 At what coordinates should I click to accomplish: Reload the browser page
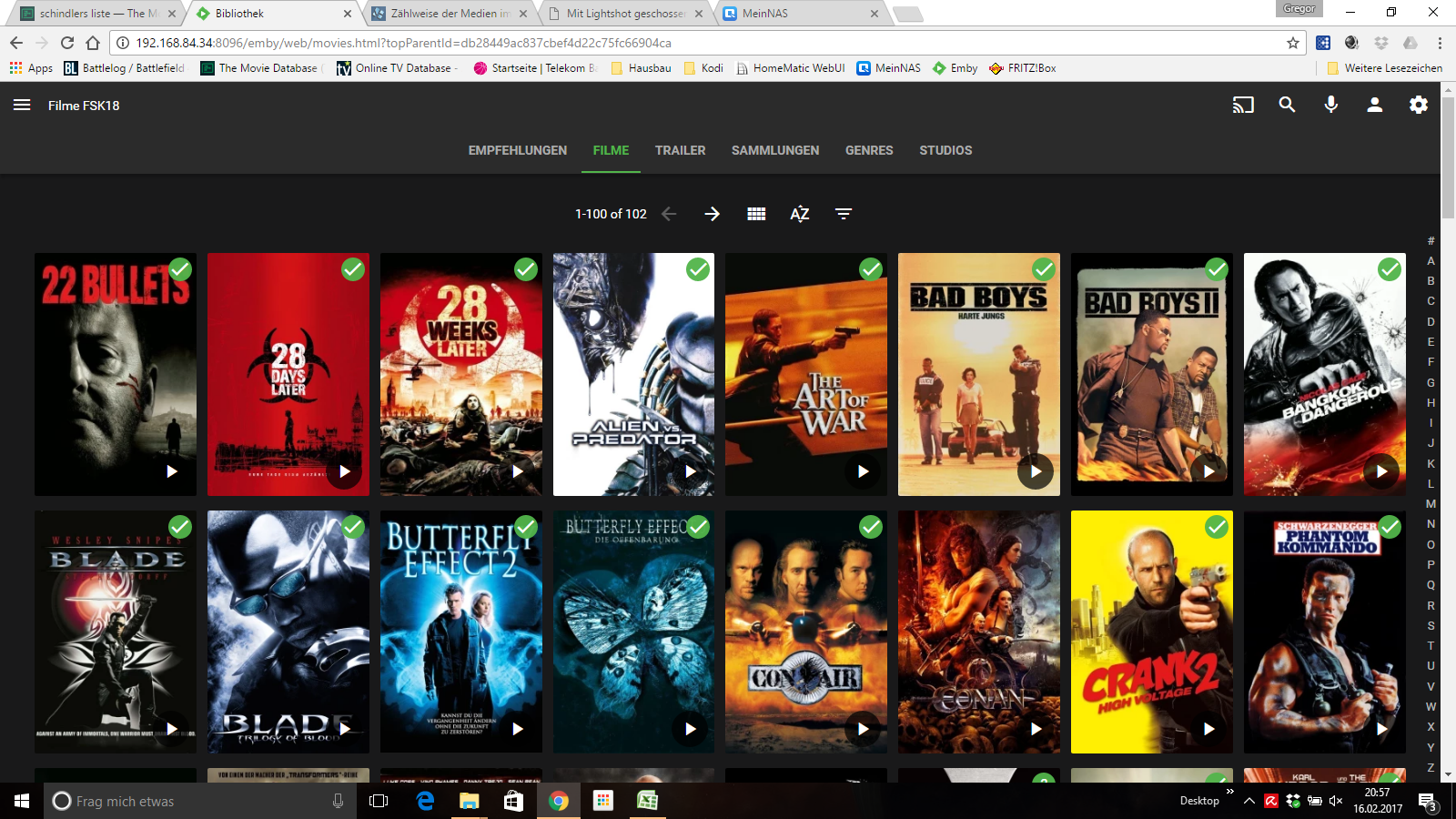[x=67, y=43]
